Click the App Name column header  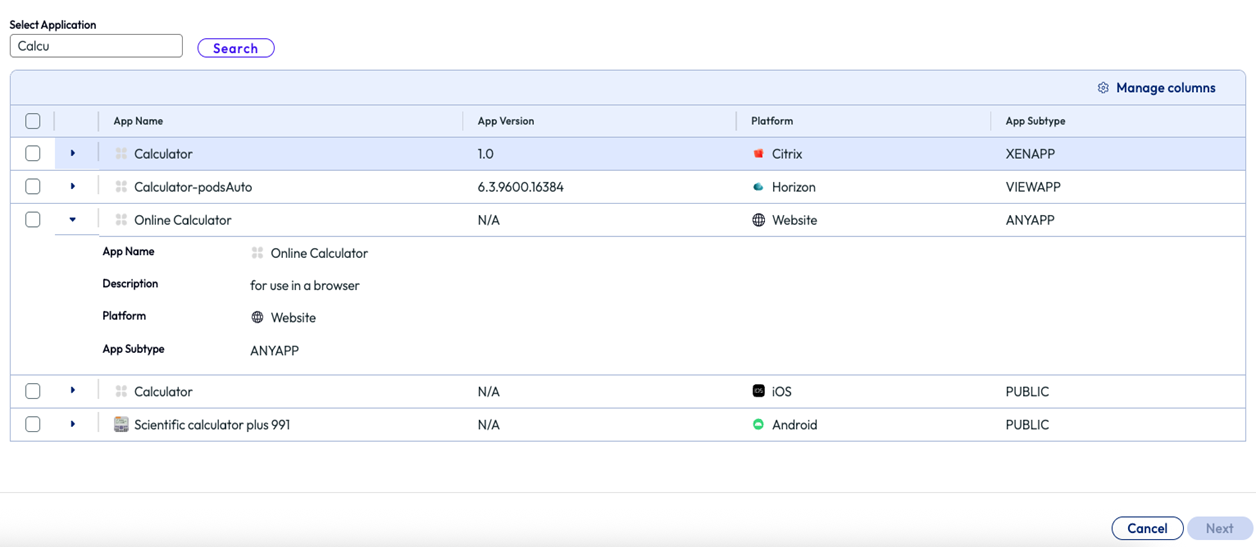138,121
